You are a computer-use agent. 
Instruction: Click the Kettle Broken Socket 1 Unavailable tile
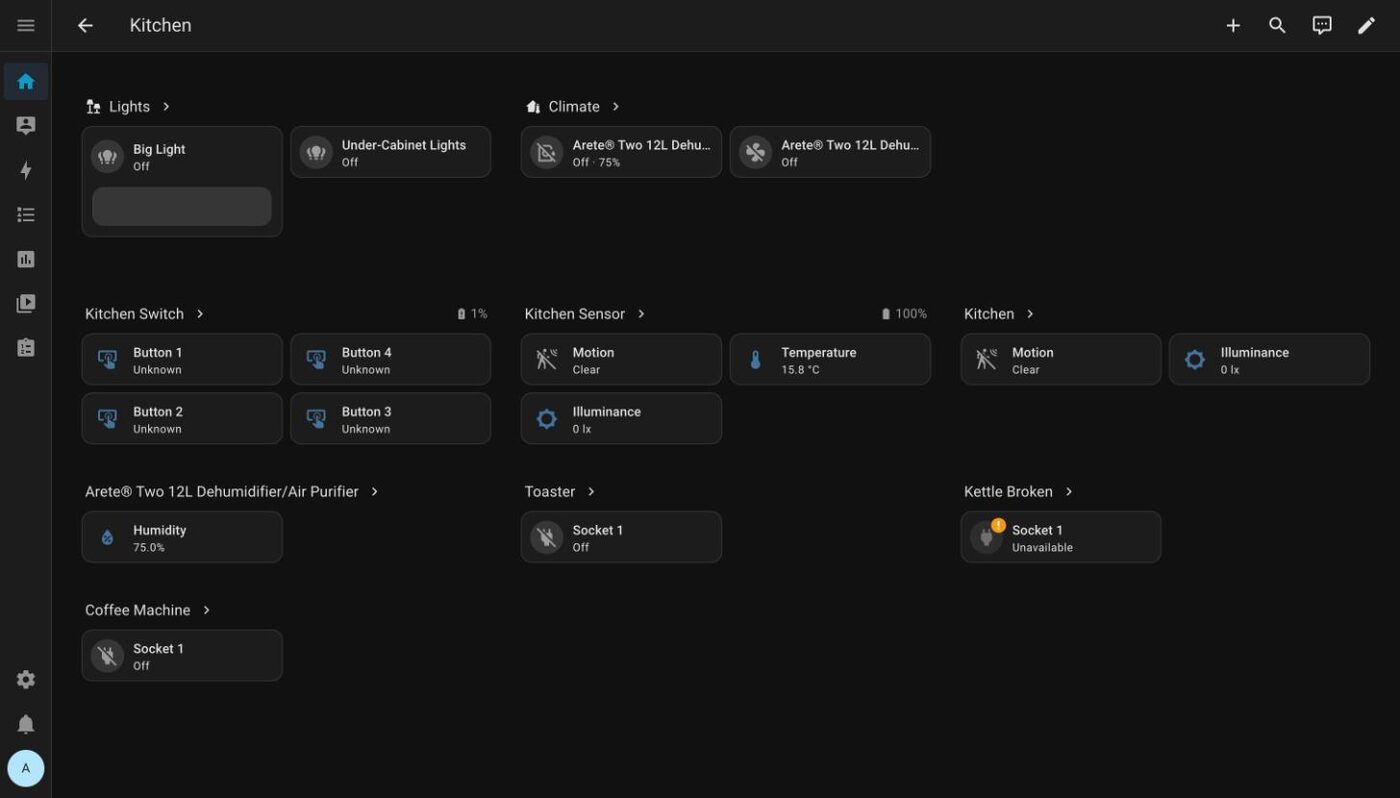click(x=1061, y=537)
